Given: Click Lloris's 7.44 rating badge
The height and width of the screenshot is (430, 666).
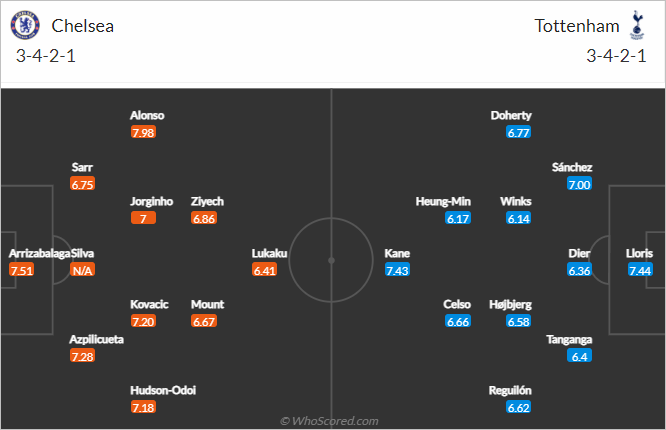Looking at the screenshot, I should click(x=640, y=270).
